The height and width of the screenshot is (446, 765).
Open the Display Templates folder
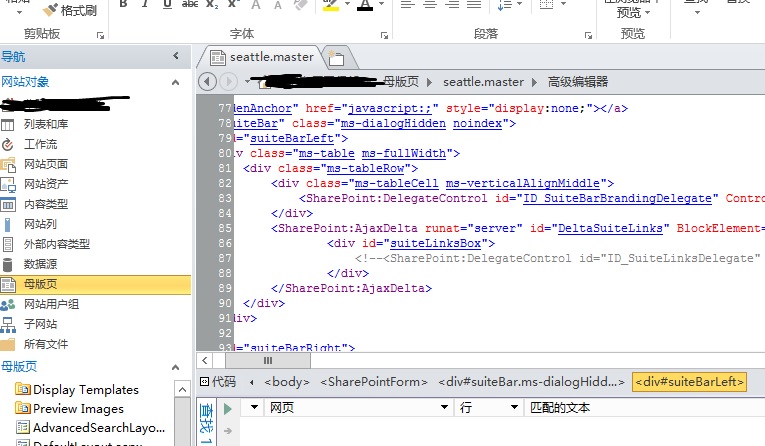point(77,389)
